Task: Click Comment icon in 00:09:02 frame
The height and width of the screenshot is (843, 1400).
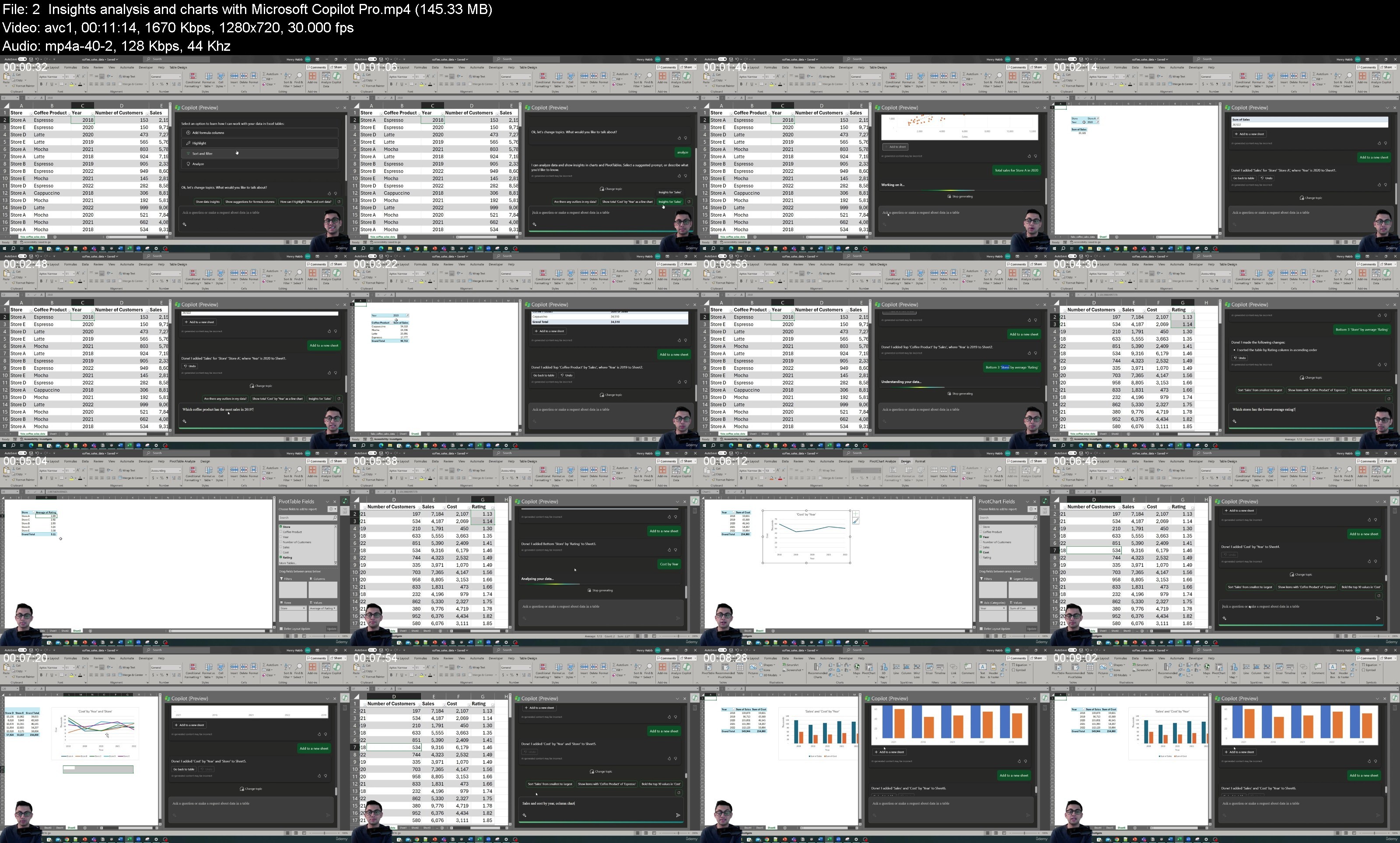Action: [1318, 667]
